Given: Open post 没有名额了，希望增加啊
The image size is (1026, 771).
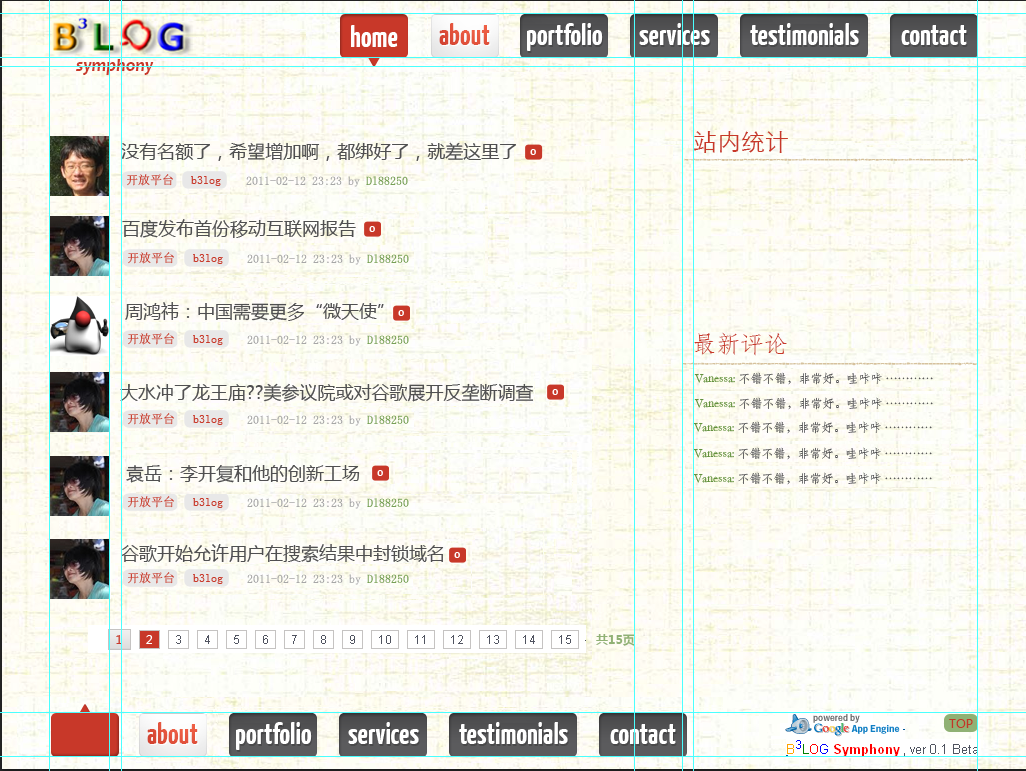Looking at the screenshot, I should (319, 152).
